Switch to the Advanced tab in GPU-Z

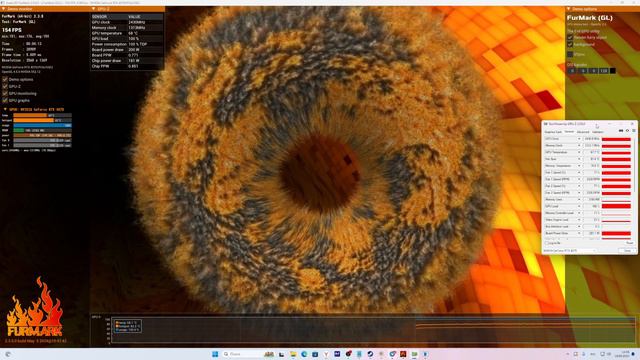tap(583, 132)
